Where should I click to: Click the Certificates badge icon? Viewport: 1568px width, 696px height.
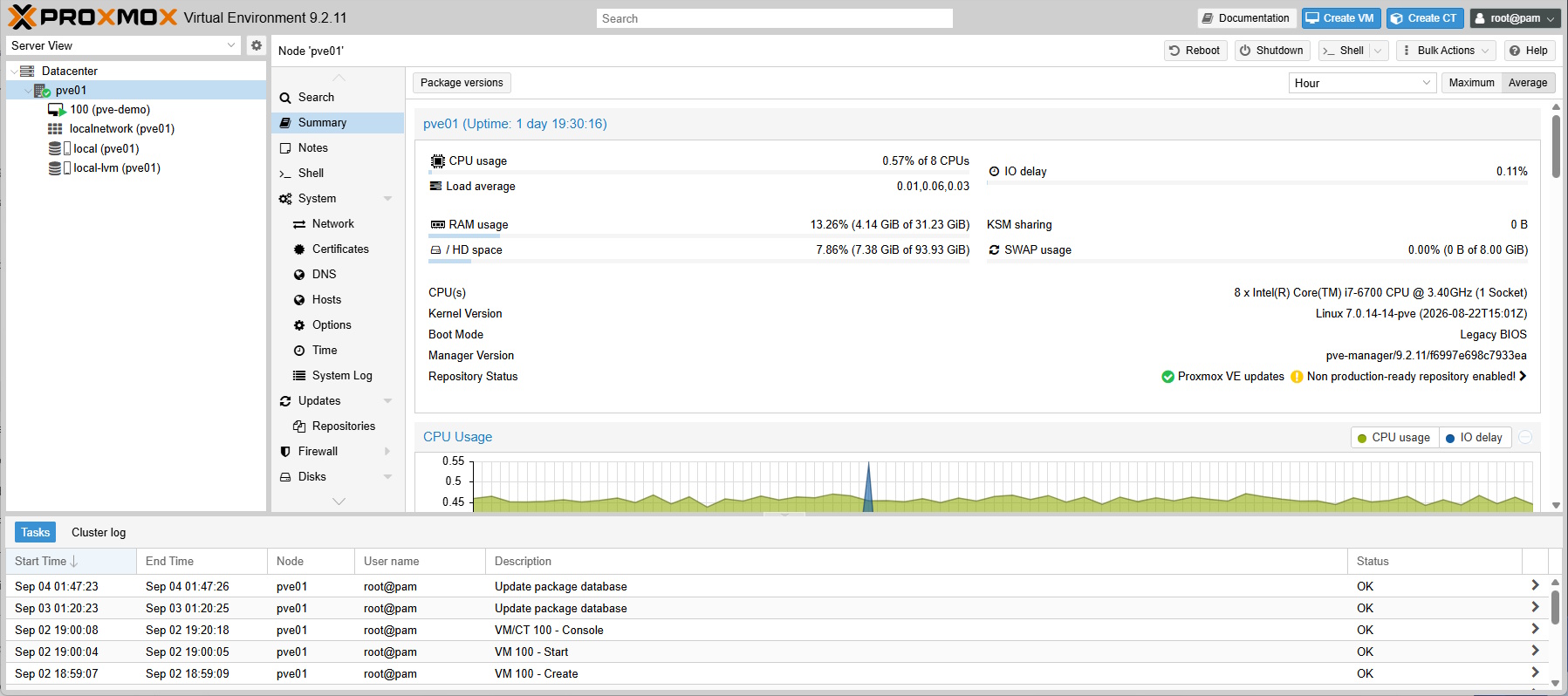pyautogui.click(x=299, y=249)
